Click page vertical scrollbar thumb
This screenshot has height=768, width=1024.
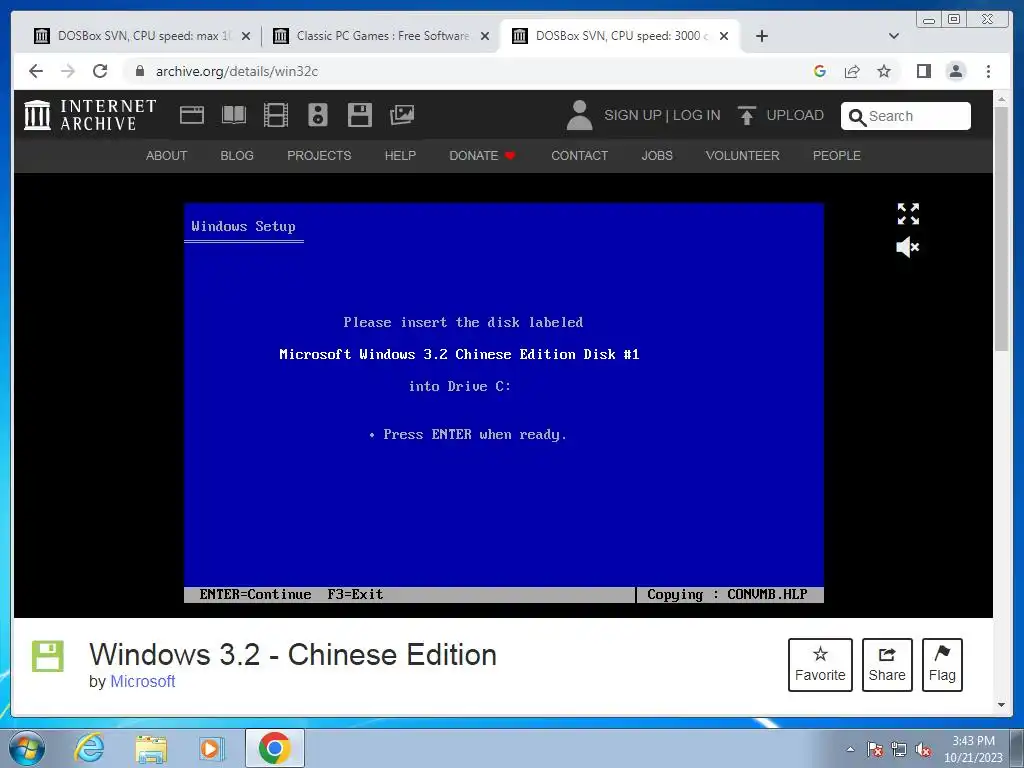1001,229
